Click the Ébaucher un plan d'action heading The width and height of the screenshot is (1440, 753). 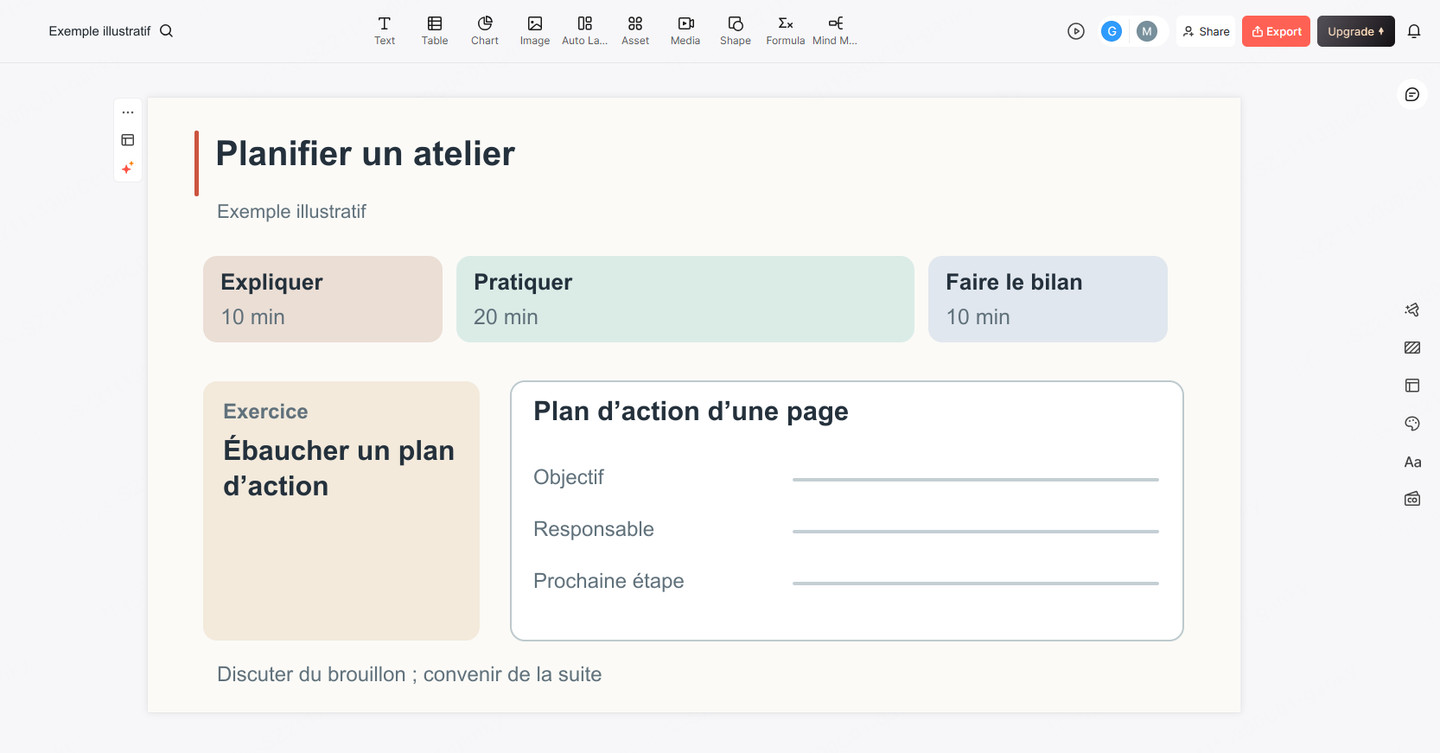(339, 468)
